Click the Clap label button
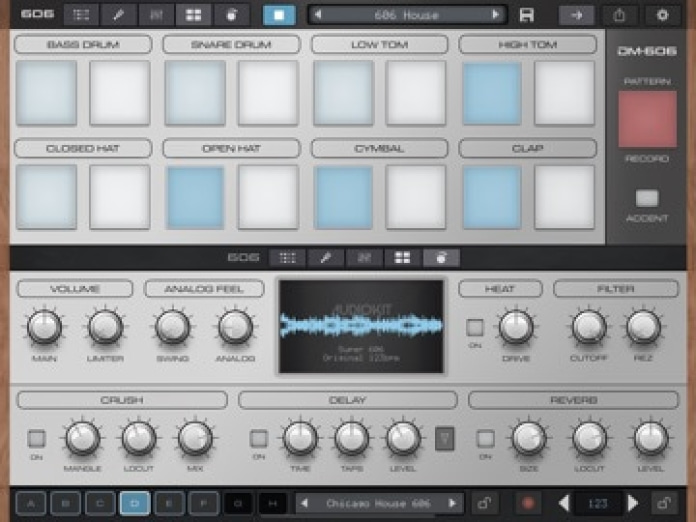696x522 pixels. point(527,148)
